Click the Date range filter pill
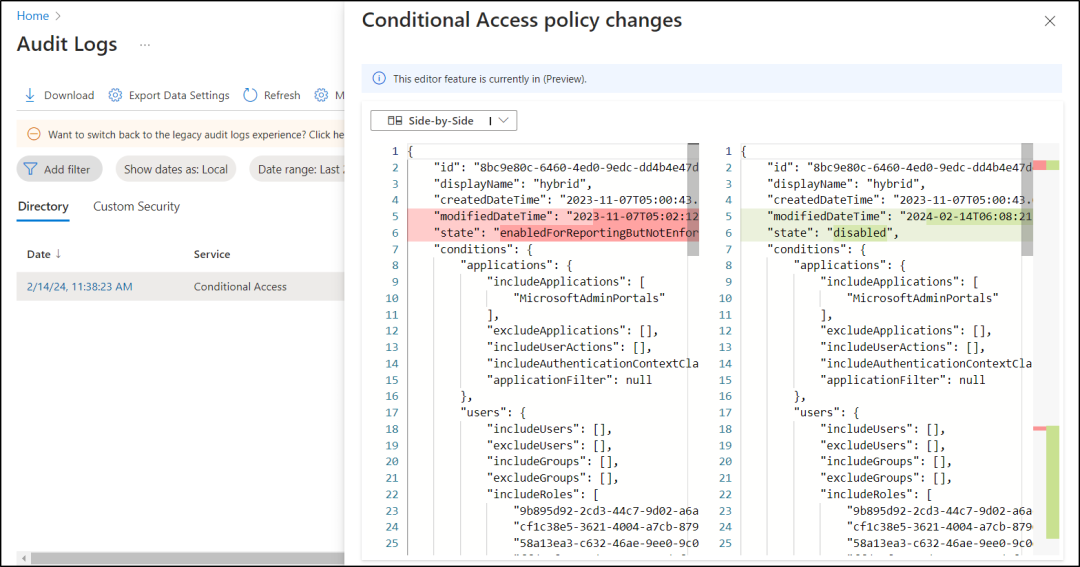The image size is (1080, 567). 298,169
